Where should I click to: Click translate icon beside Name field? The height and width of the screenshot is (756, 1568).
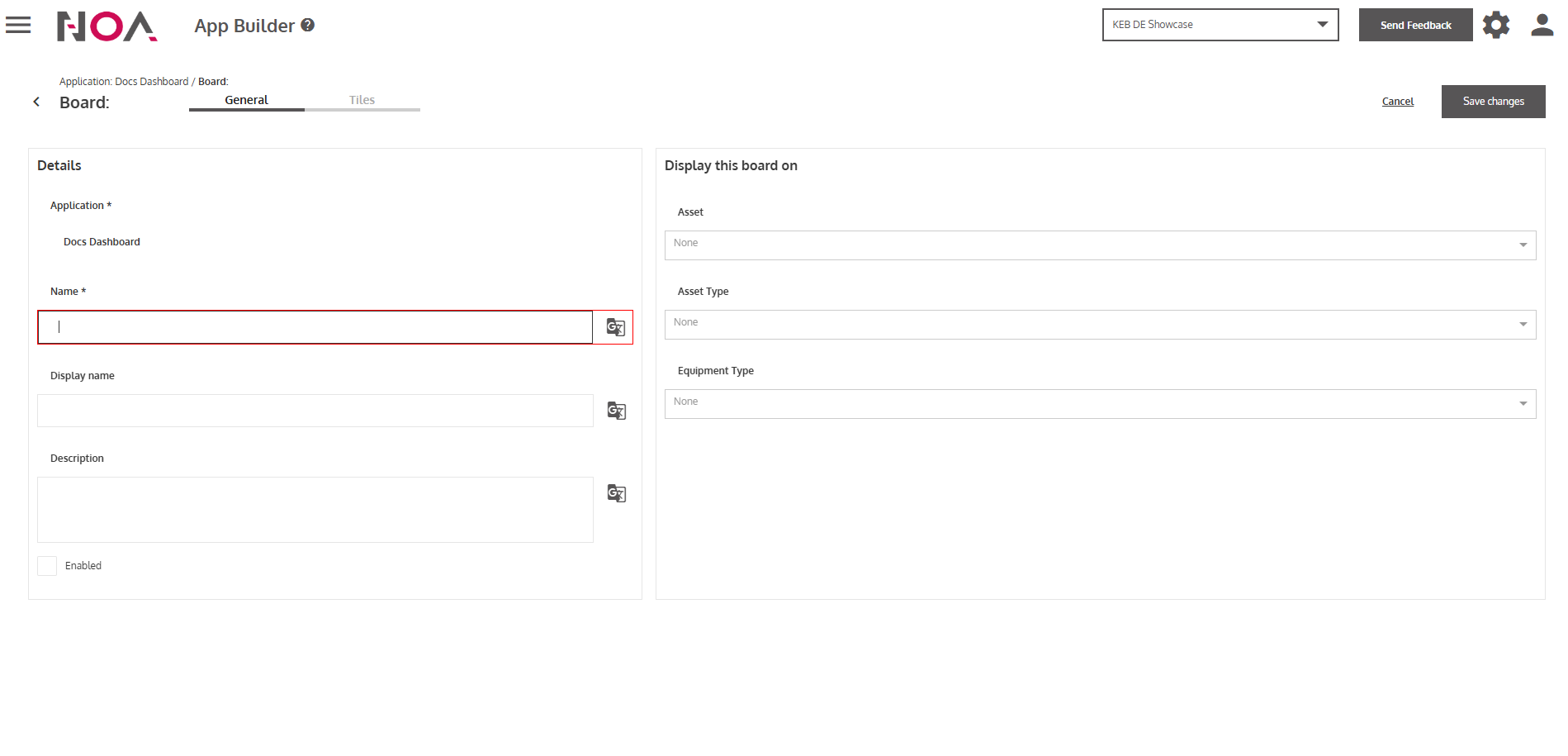click(x=615, y=327)
